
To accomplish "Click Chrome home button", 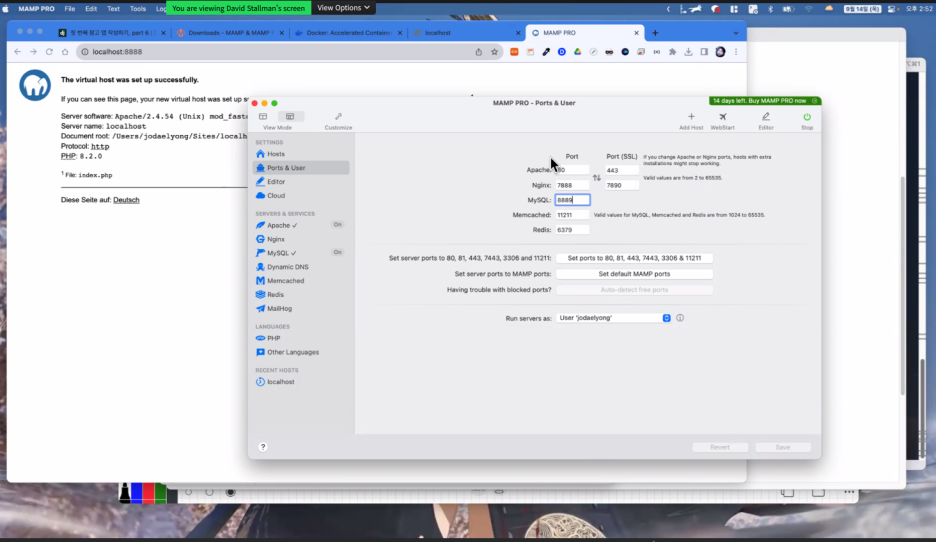I will tap(65, 52).
